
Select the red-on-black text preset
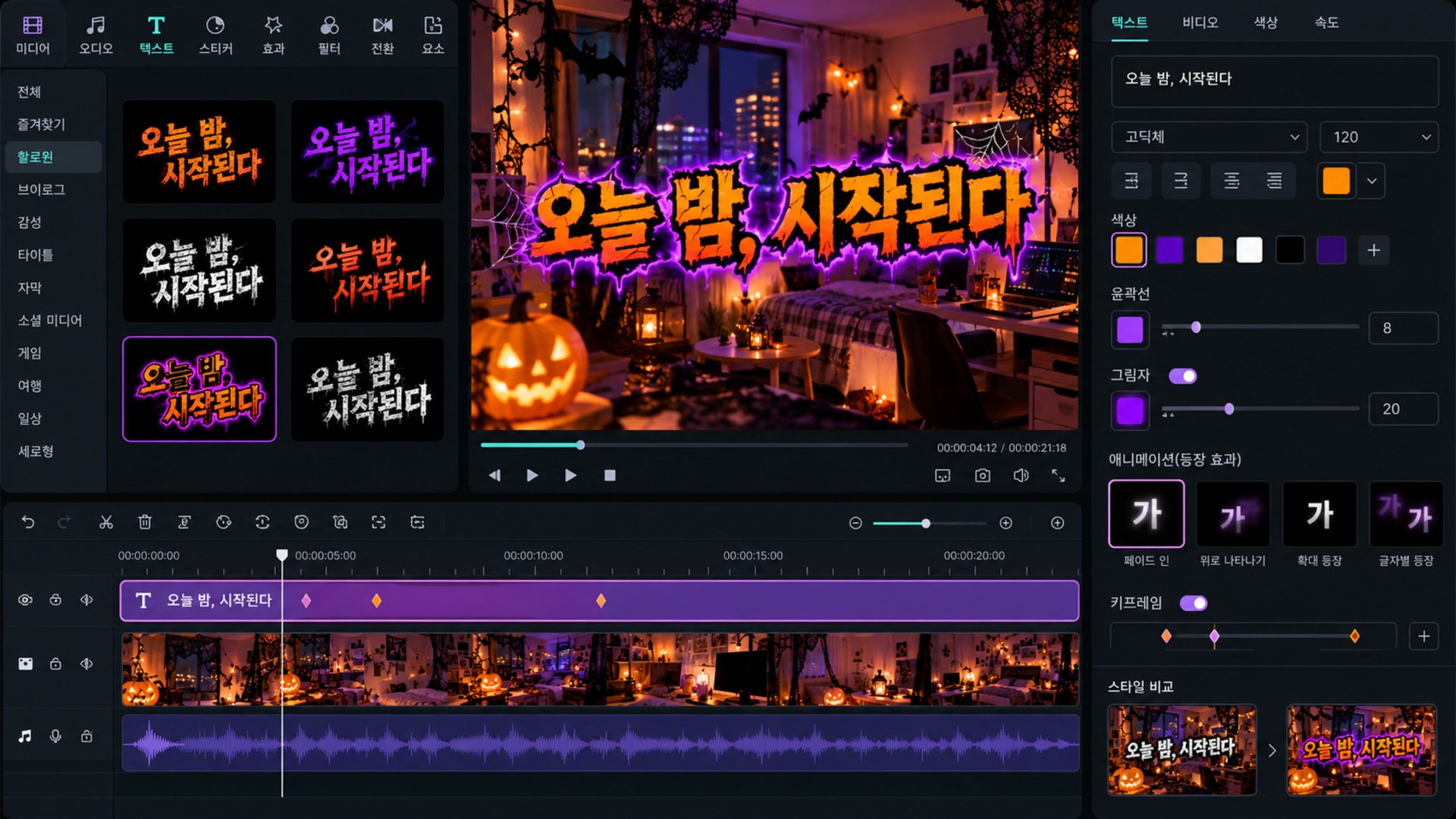[368, 271]
